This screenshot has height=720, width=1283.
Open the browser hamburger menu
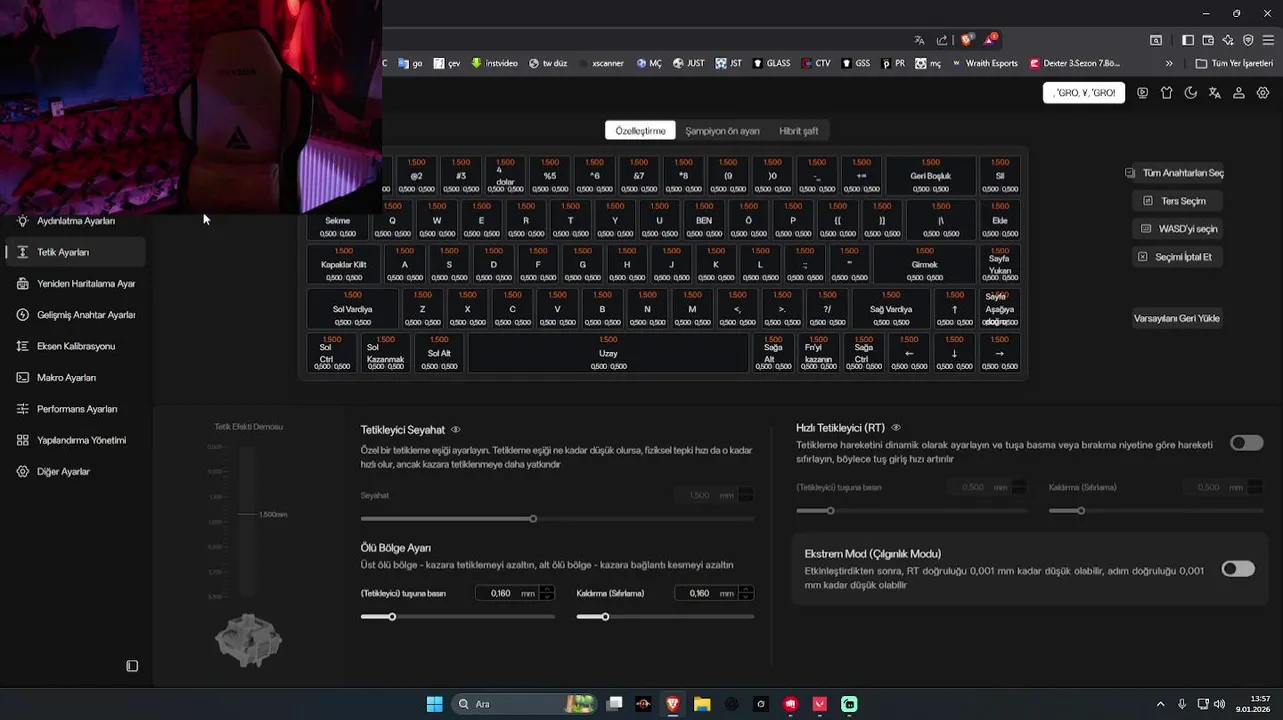pyautogui.click(x=1268, y=40)
